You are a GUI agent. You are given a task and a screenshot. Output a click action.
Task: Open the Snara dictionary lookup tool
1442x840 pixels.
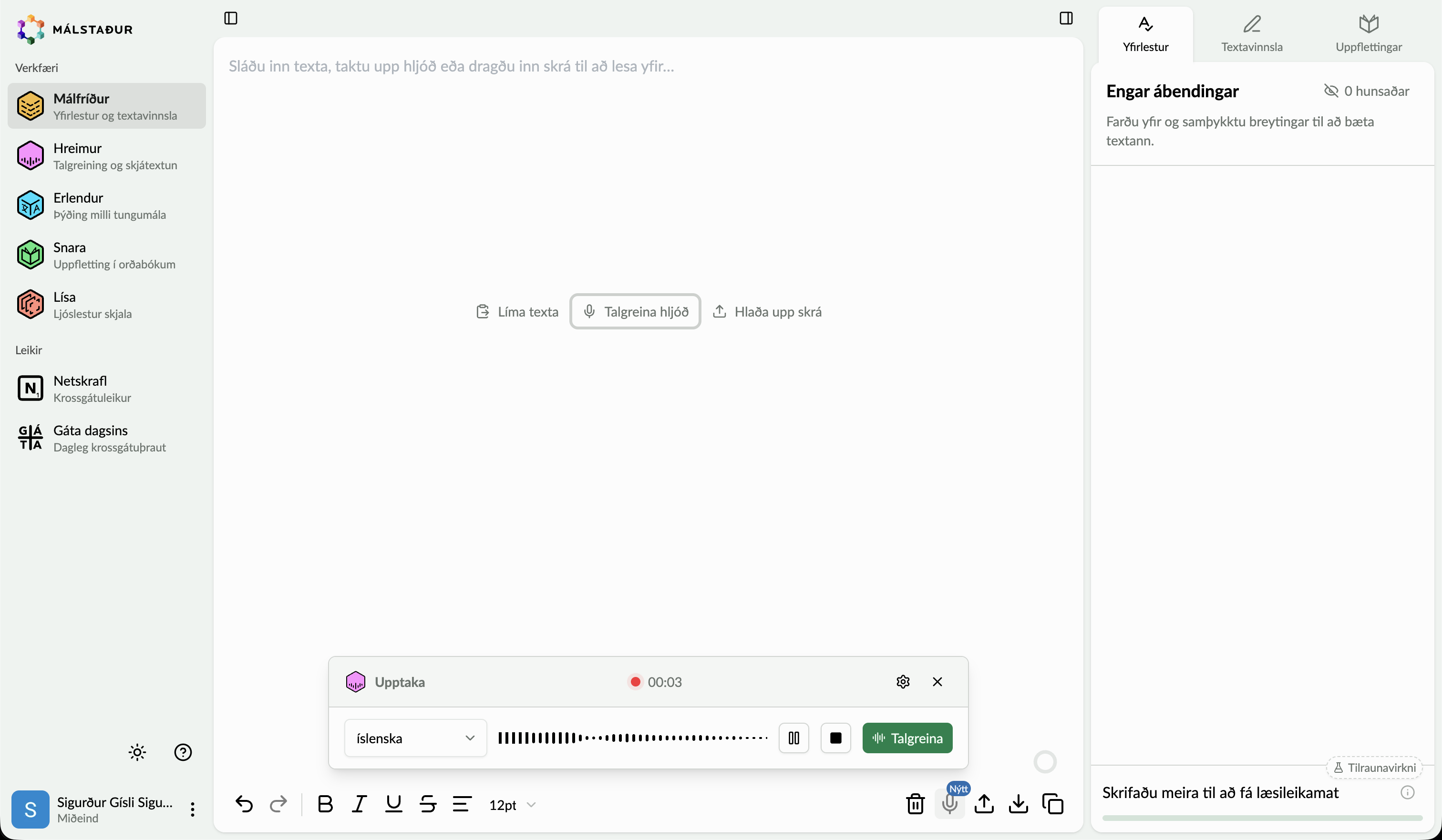(x=106, y=255)
